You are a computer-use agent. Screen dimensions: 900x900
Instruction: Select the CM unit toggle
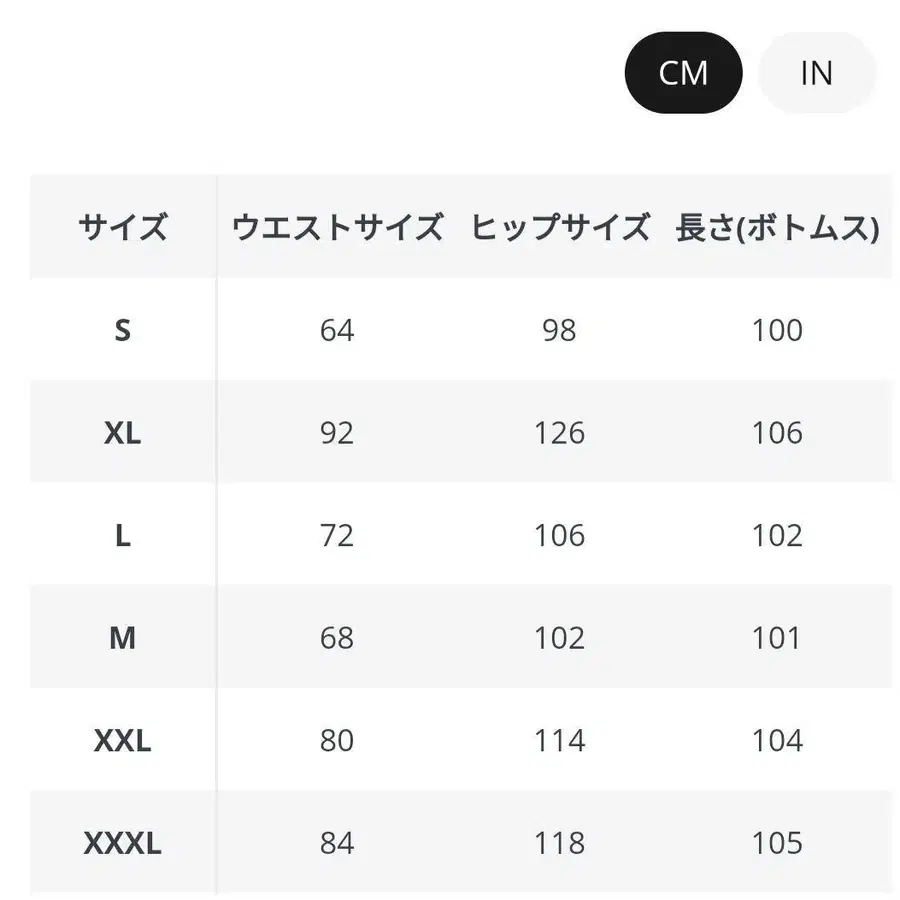coord(683,73)
